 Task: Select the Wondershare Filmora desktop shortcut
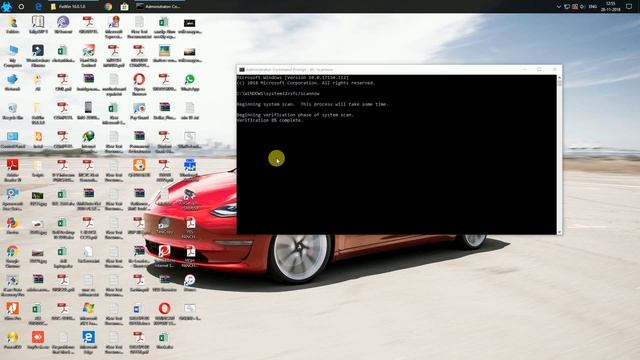click(38, 56)
